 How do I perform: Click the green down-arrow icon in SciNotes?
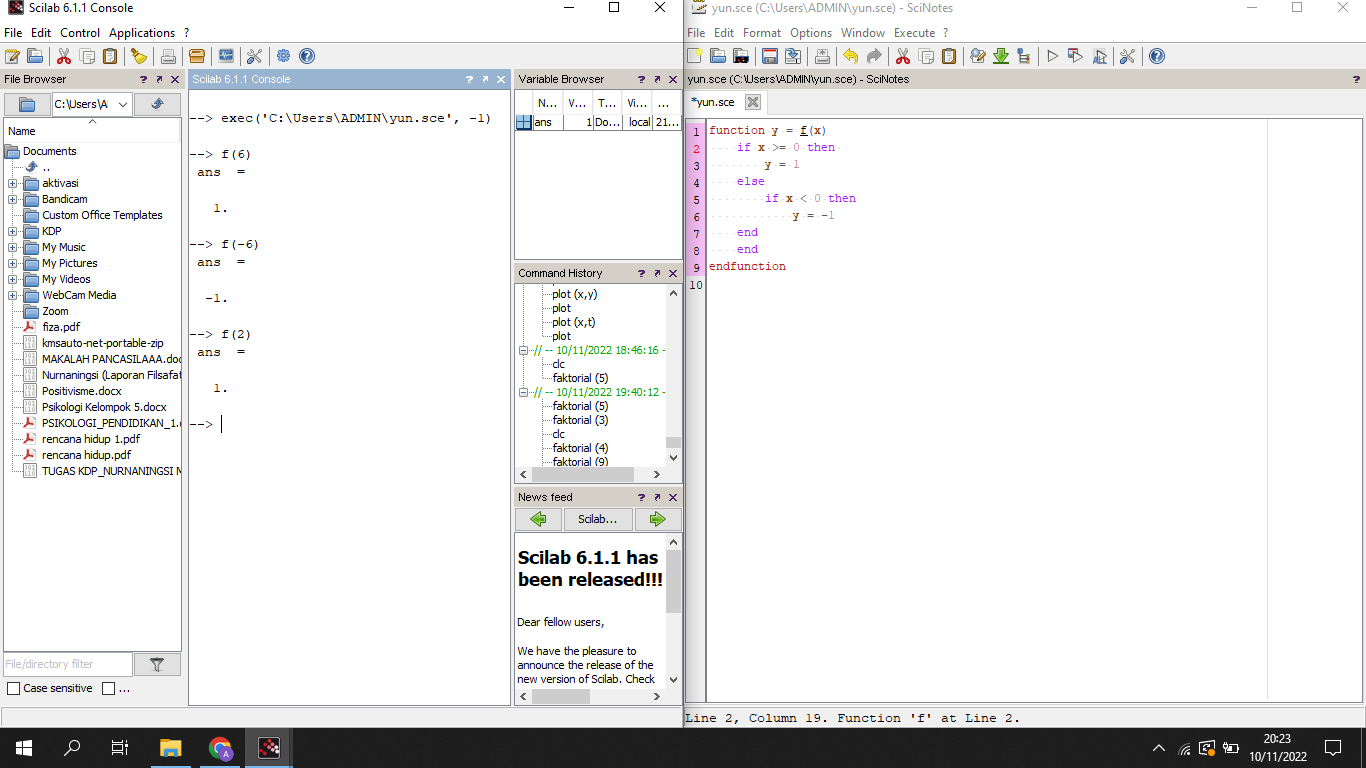click(1000, 56)
